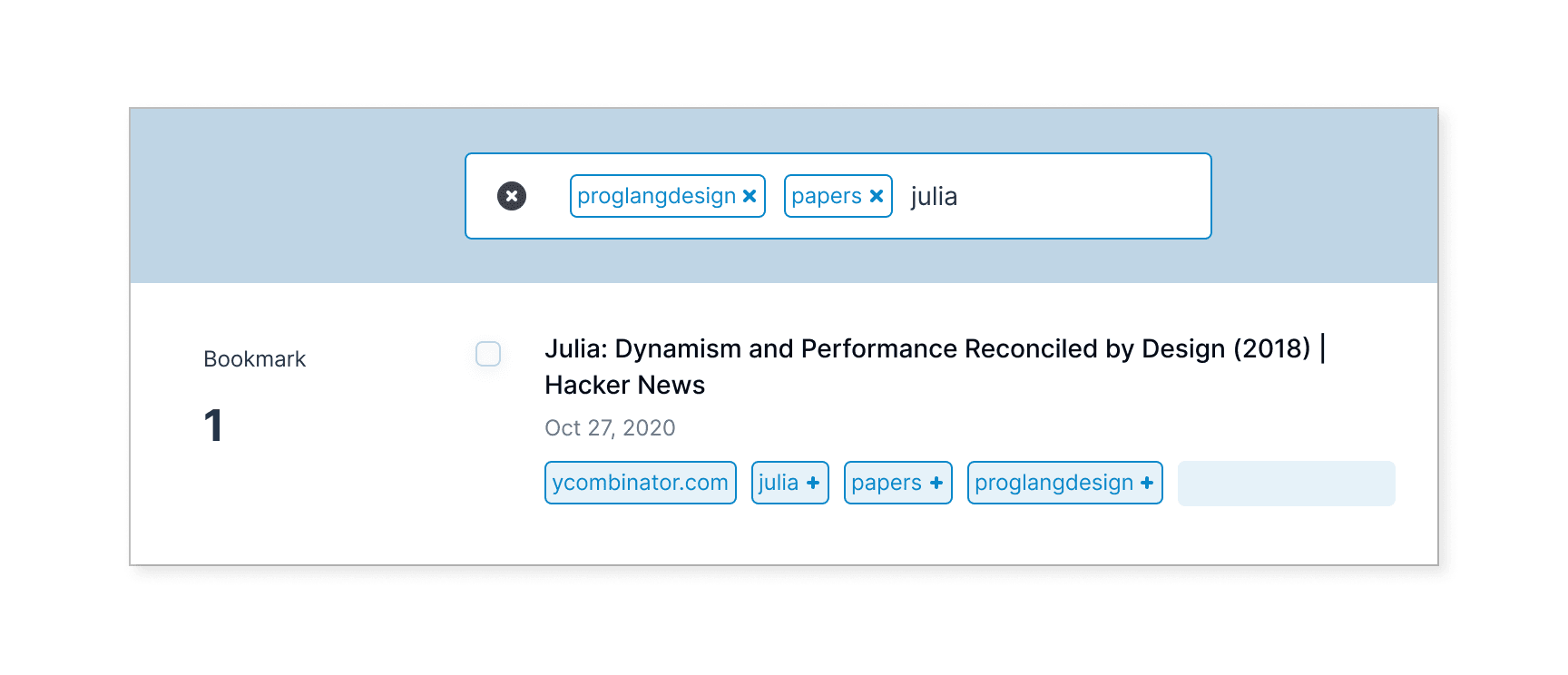Open the Julia: Dynamism and Performance bookmark title
The height and width of the screenshot is (675, 1568).
936,367
